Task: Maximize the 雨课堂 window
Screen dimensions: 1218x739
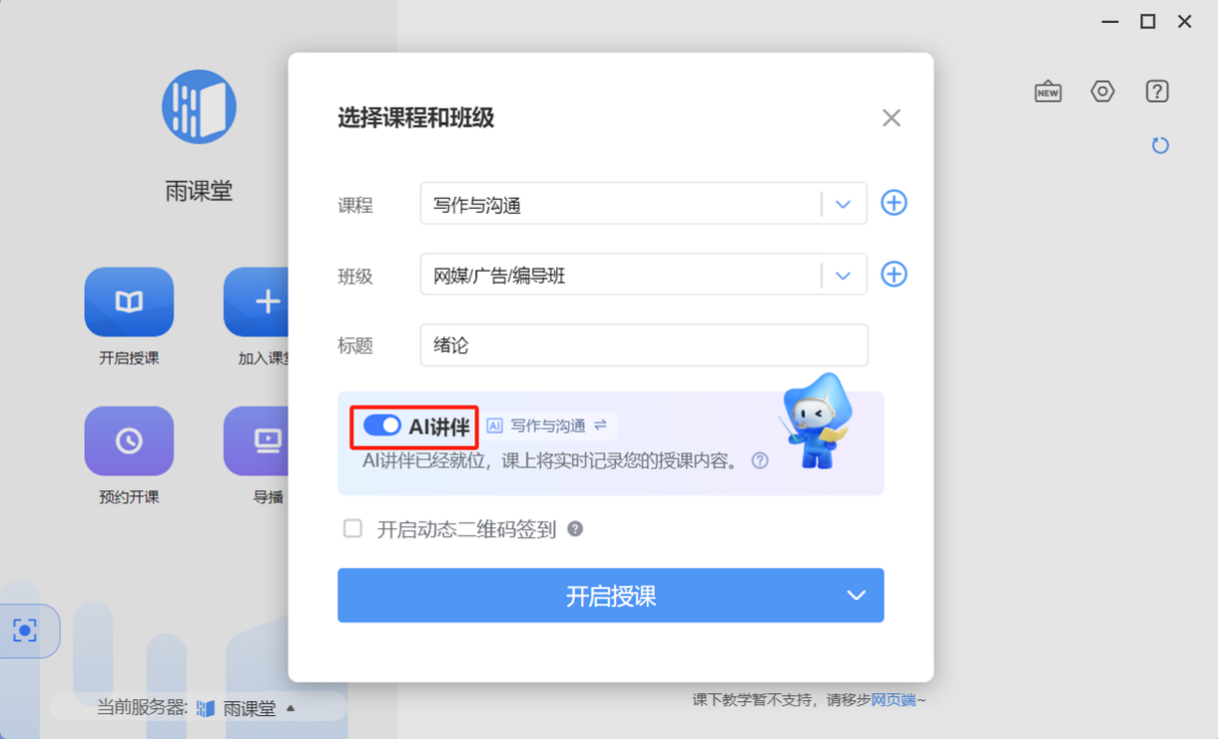Action: [x=1148, y=22]
